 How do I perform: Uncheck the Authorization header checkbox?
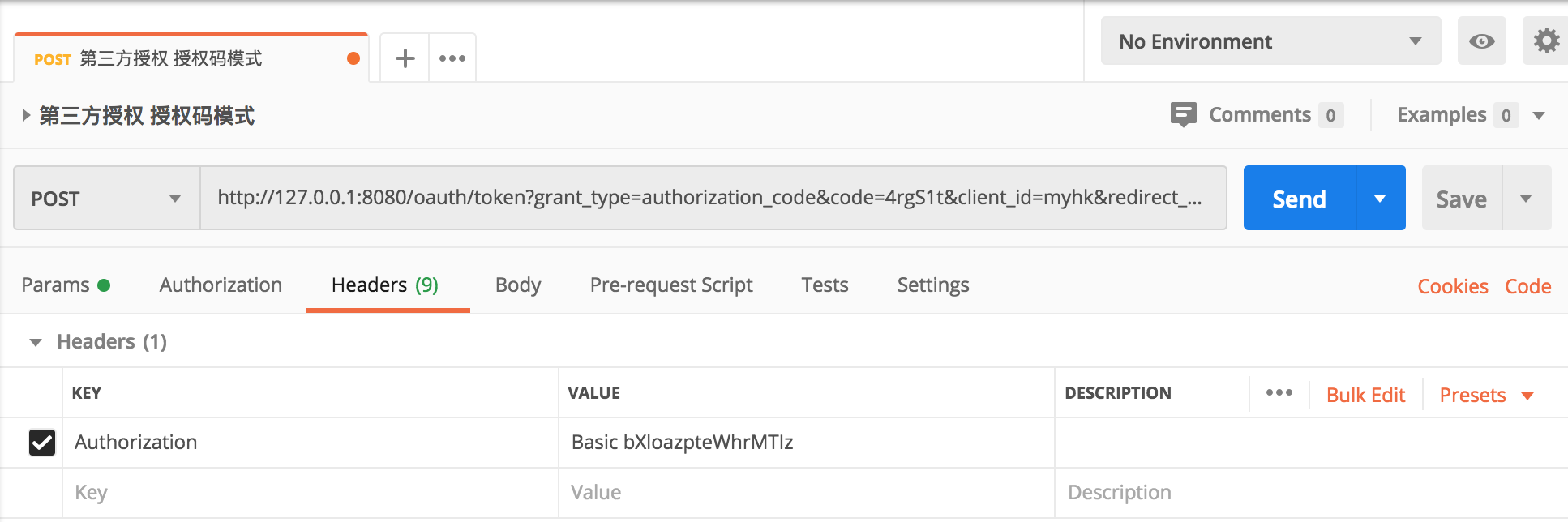point(42,443)
